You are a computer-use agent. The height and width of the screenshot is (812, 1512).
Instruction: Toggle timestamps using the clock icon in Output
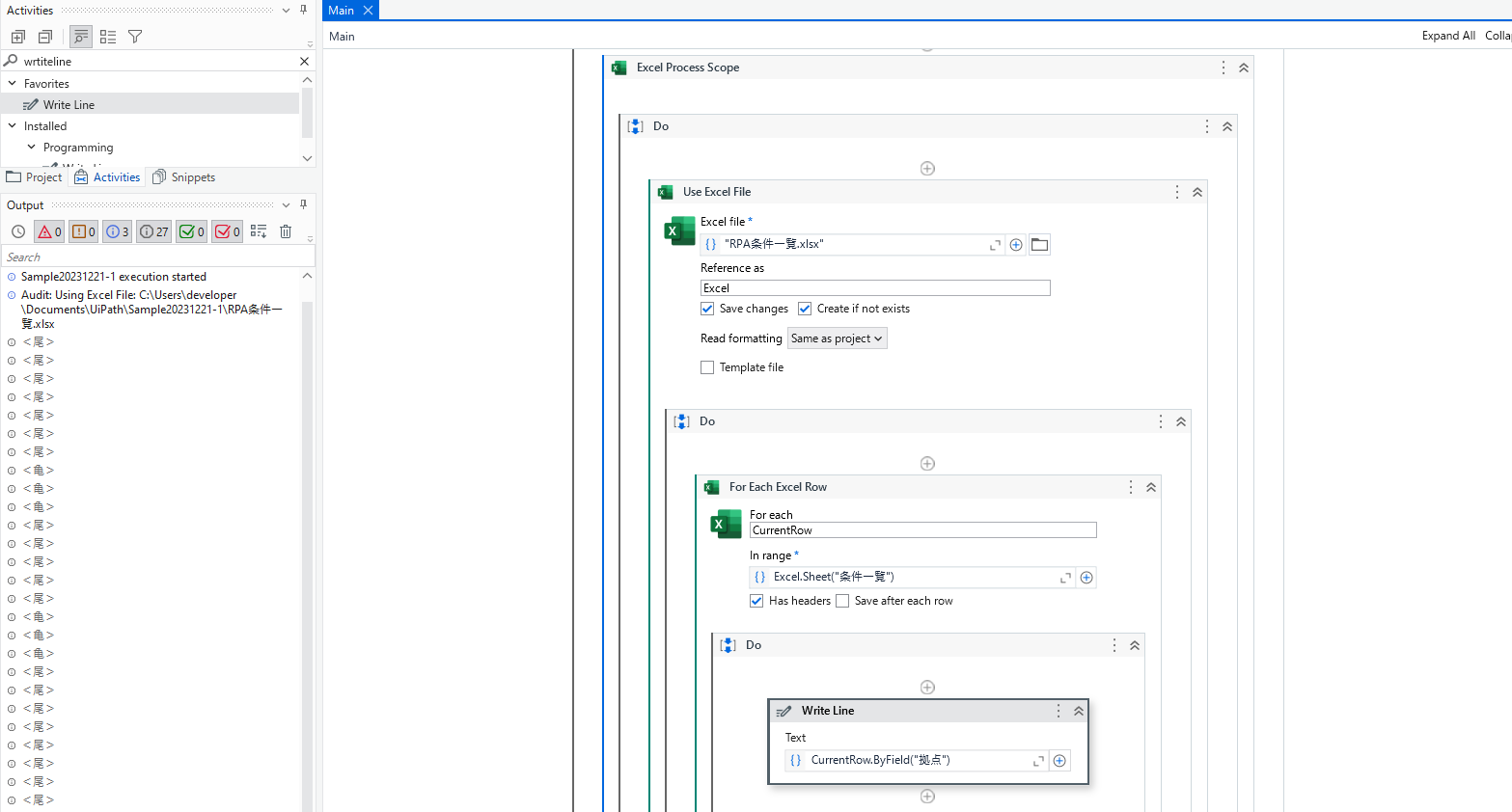tap(17, 231)
